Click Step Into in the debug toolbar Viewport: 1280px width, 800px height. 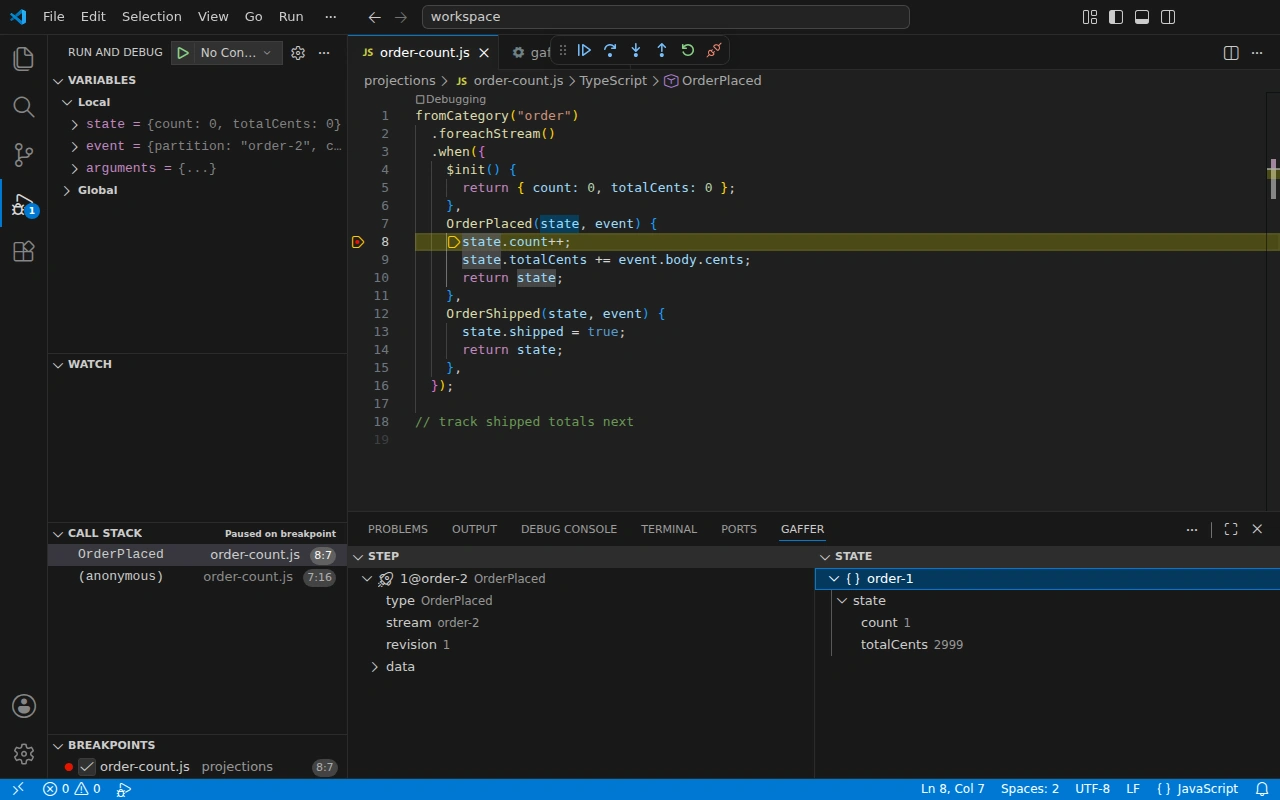coord(636,50)
